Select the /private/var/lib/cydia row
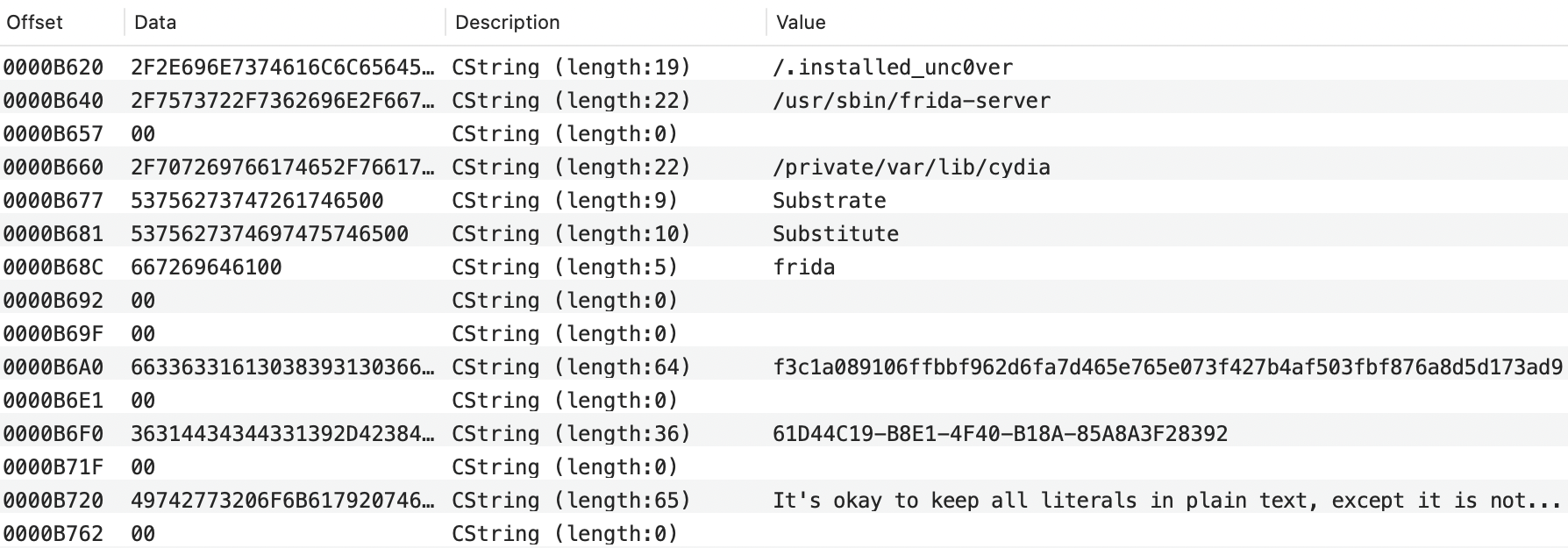 (x=910, y=167)
